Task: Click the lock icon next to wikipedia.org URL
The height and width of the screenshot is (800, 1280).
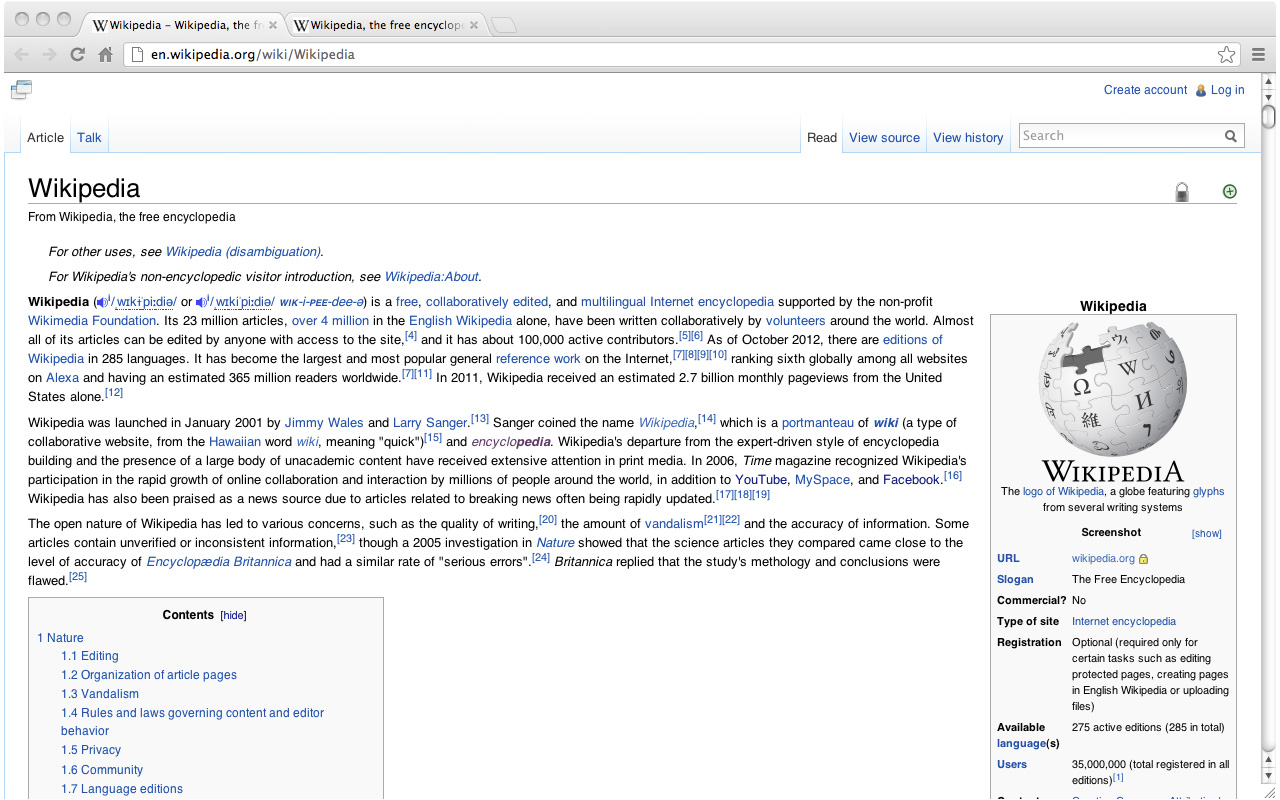Action: pos(1144,559)
